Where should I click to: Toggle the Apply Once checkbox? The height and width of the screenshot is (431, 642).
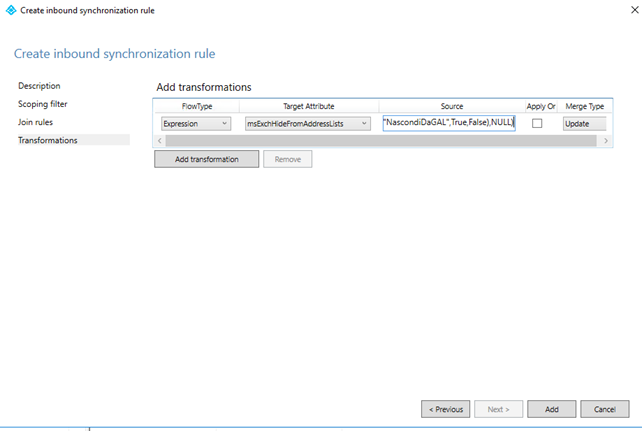coord(537,123)
